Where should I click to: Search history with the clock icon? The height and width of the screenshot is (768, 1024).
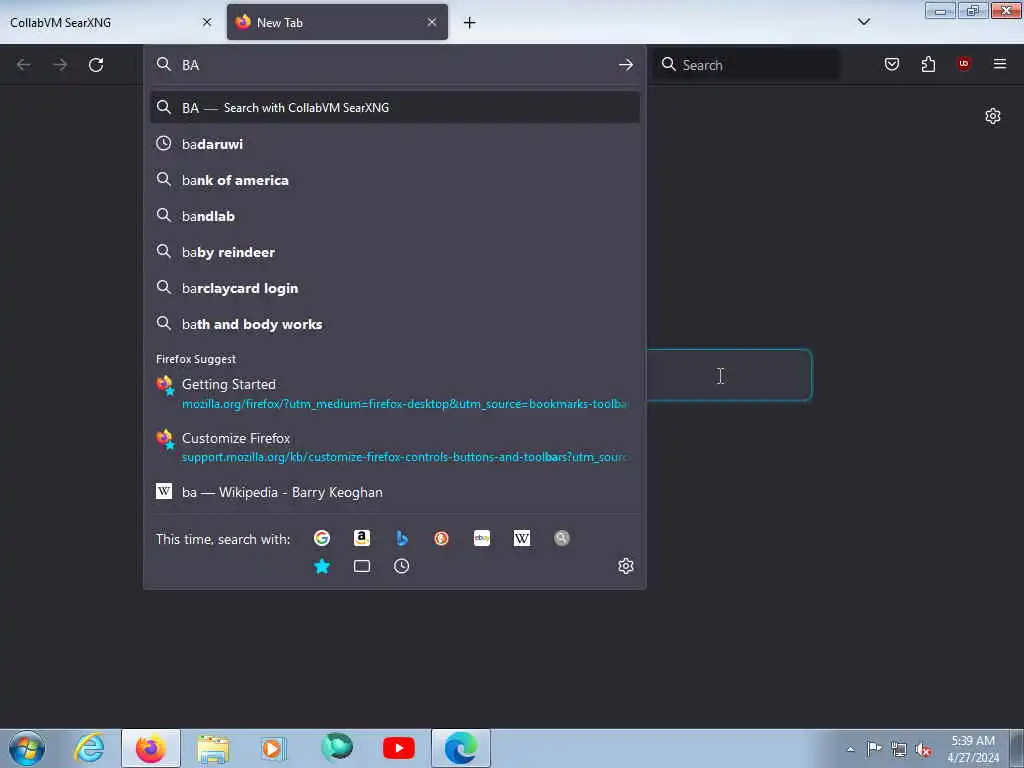pyautogui.click(x=402, y=566)
